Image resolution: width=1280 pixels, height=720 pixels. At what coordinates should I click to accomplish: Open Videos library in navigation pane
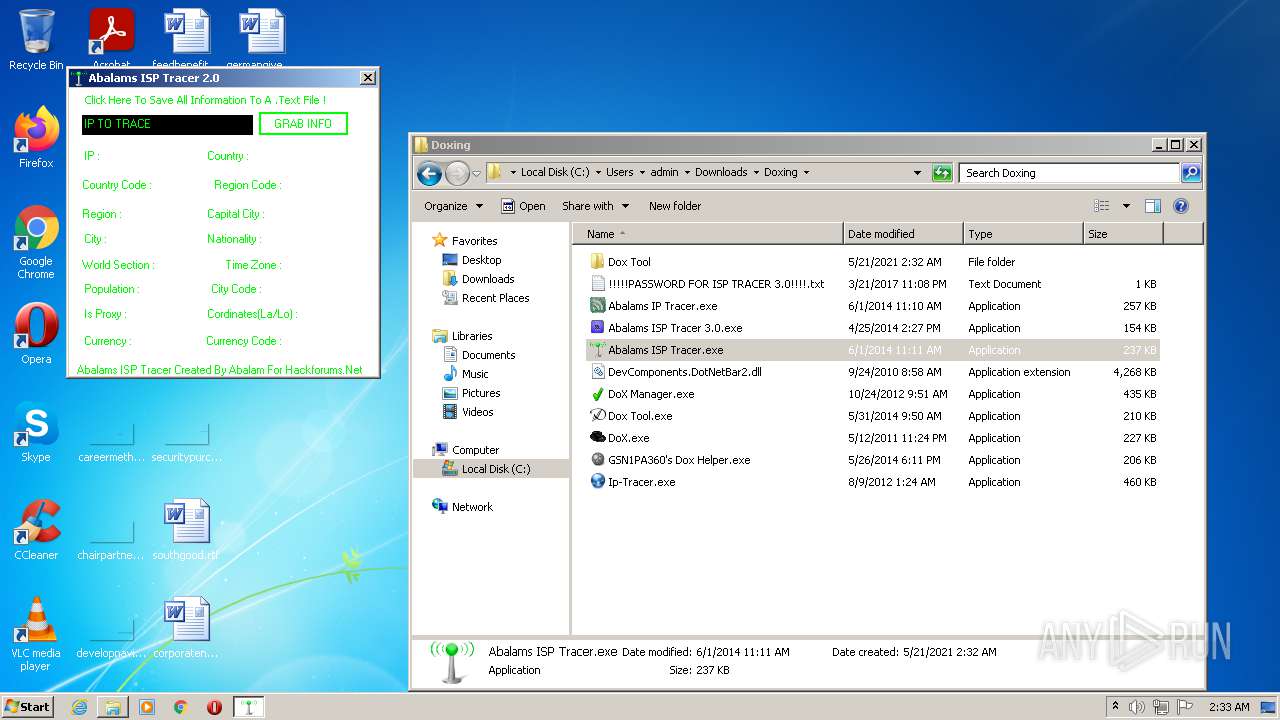(x=468, y=412)
